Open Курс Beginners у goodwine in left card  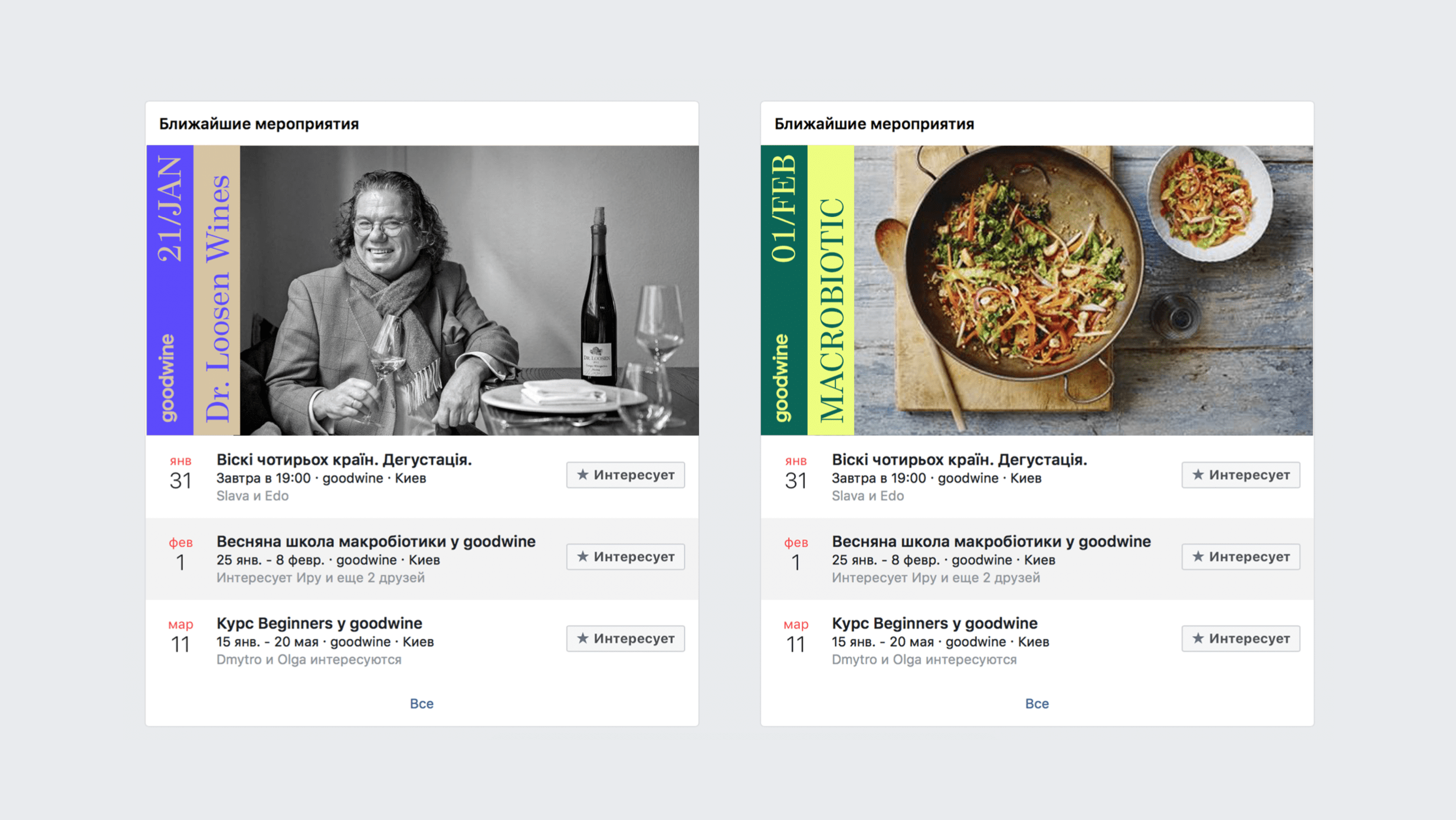tap(319, 623)
